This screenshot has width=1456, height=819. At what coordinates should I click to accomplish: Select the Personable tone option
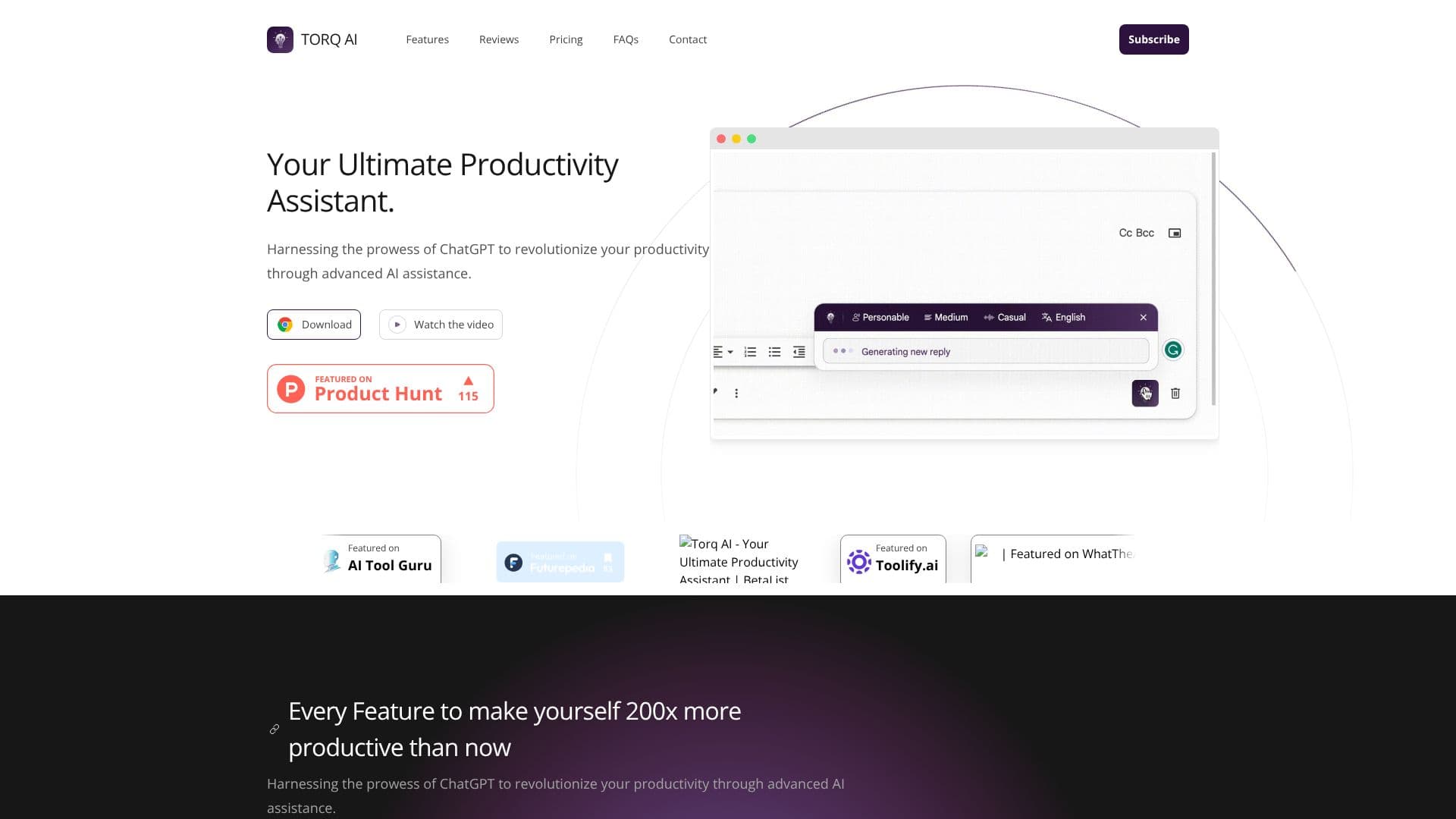[880, 318]
